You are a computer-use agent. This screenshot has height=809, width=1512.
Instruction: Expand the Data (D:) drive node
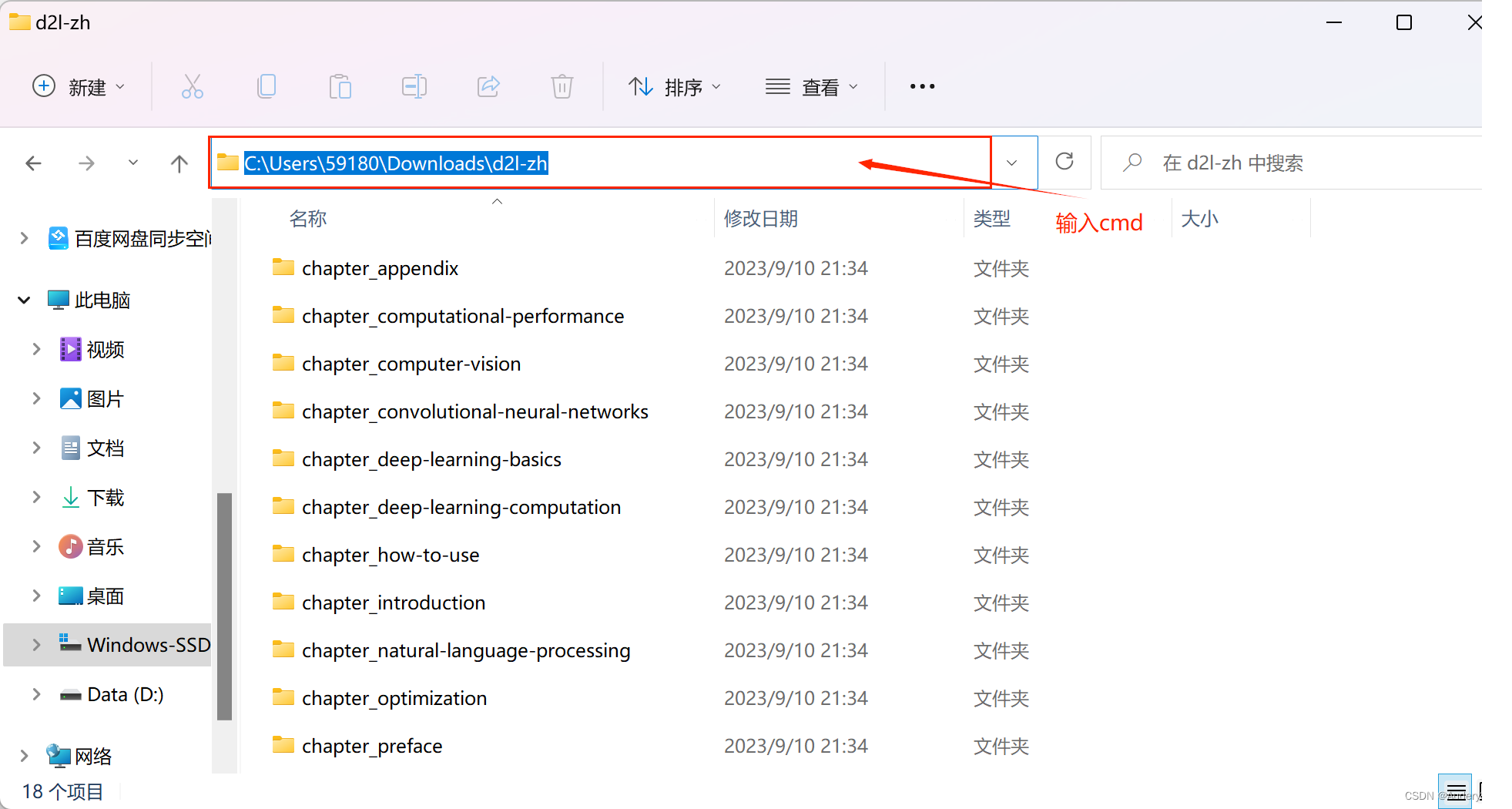pyautogui.click(x=36, y=694)
